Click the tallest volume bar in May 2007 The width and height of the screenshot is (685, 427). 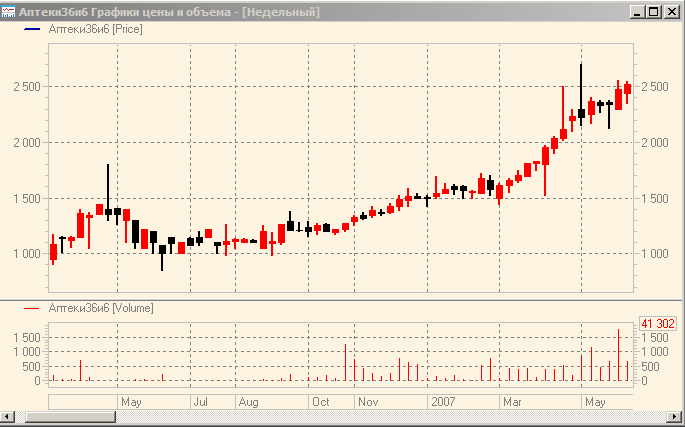[x=618, y=354]
